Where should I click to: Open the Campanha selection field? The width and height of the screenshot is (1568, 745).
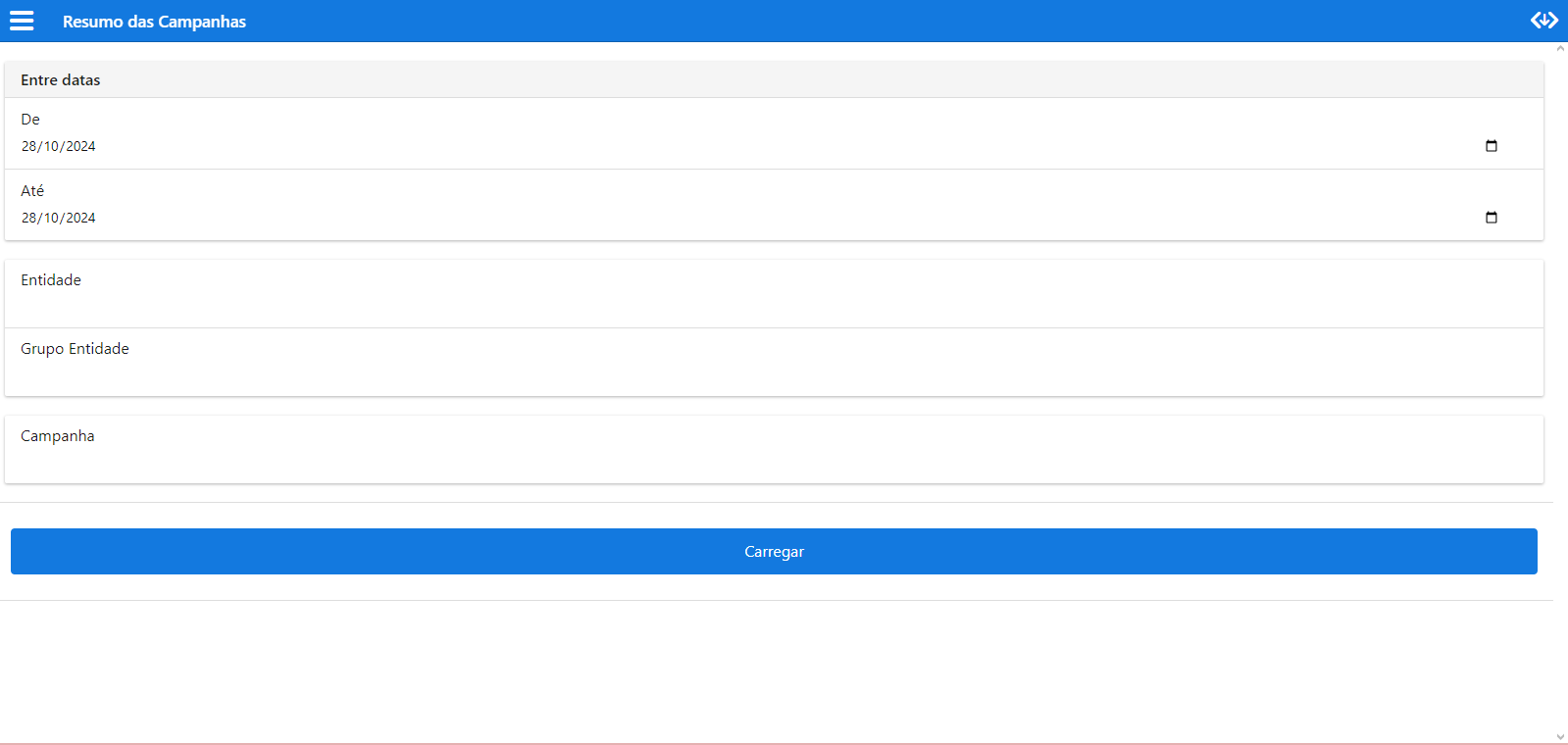(774, 450)
